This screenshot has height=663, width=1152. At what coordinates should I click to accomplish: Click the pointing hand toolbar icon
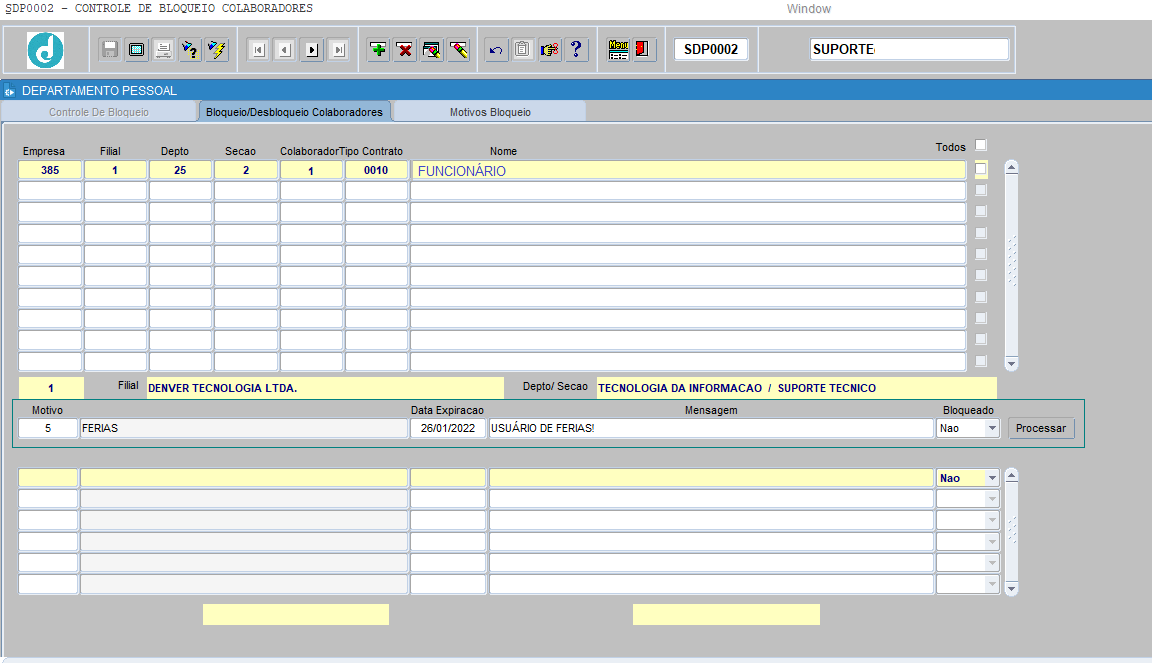coord(550,49)
